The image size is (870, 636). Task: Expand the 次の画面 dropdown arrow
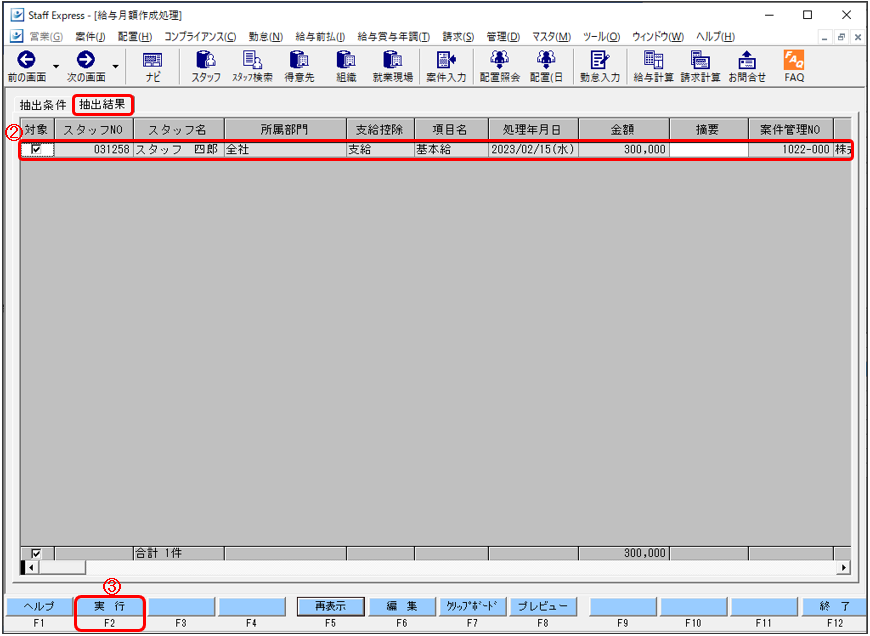point(116,67)
